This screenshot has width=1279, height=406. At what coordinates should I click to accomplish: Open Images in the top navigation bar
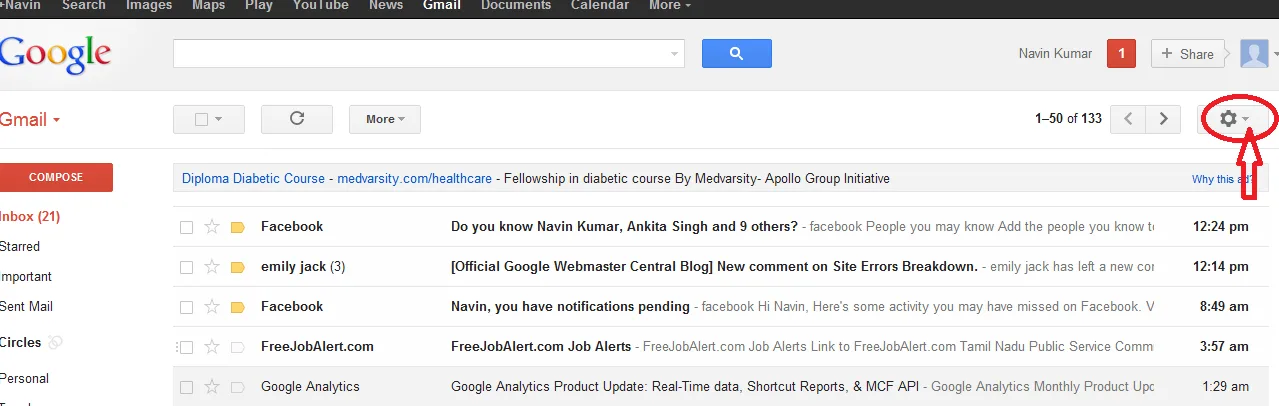click(148, 5)
